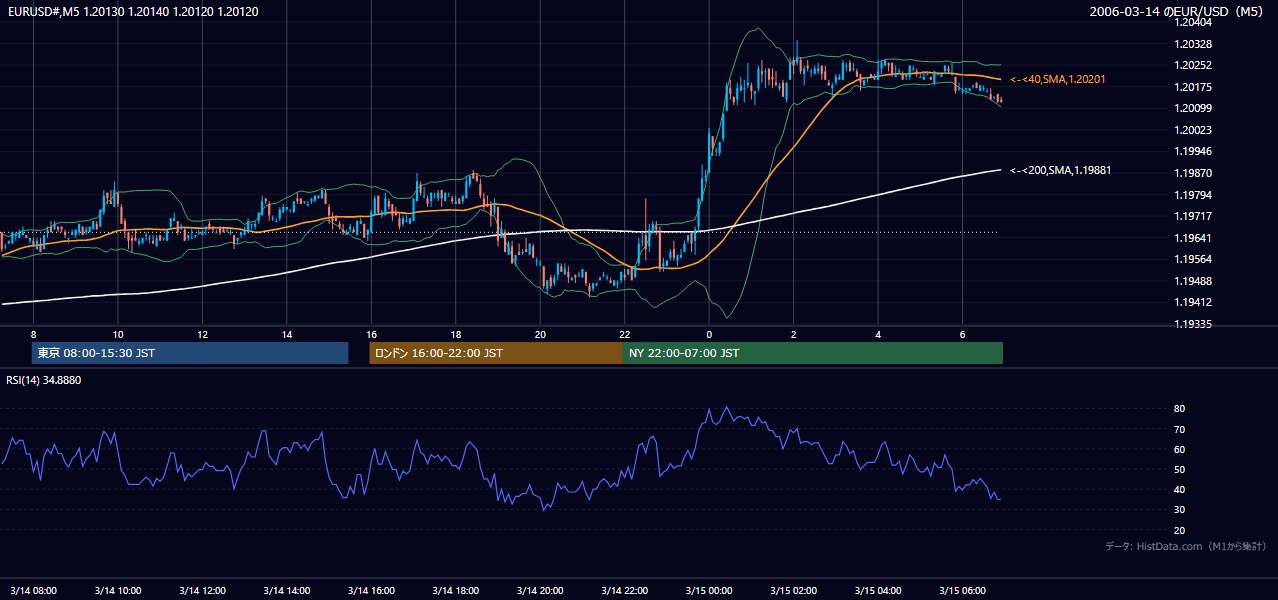Click the HistData.com data source credit
Viewport: 1278px width, 600px height.
[x=1185, y=547]
